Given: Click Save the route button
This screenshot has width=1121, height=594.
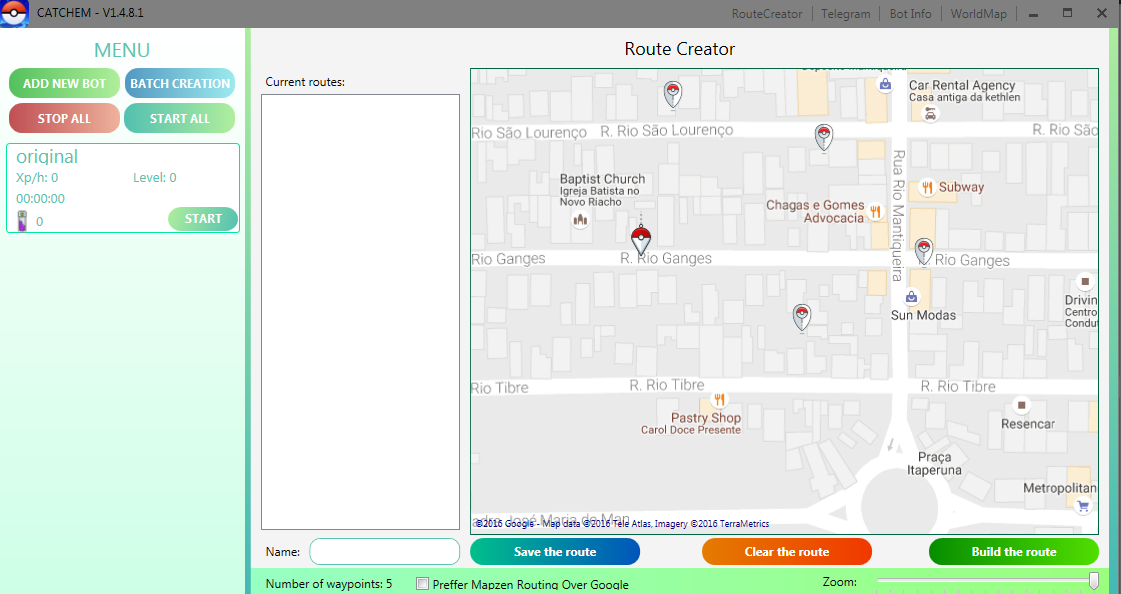Looking at the screenshot, I should tap(555, 552).
